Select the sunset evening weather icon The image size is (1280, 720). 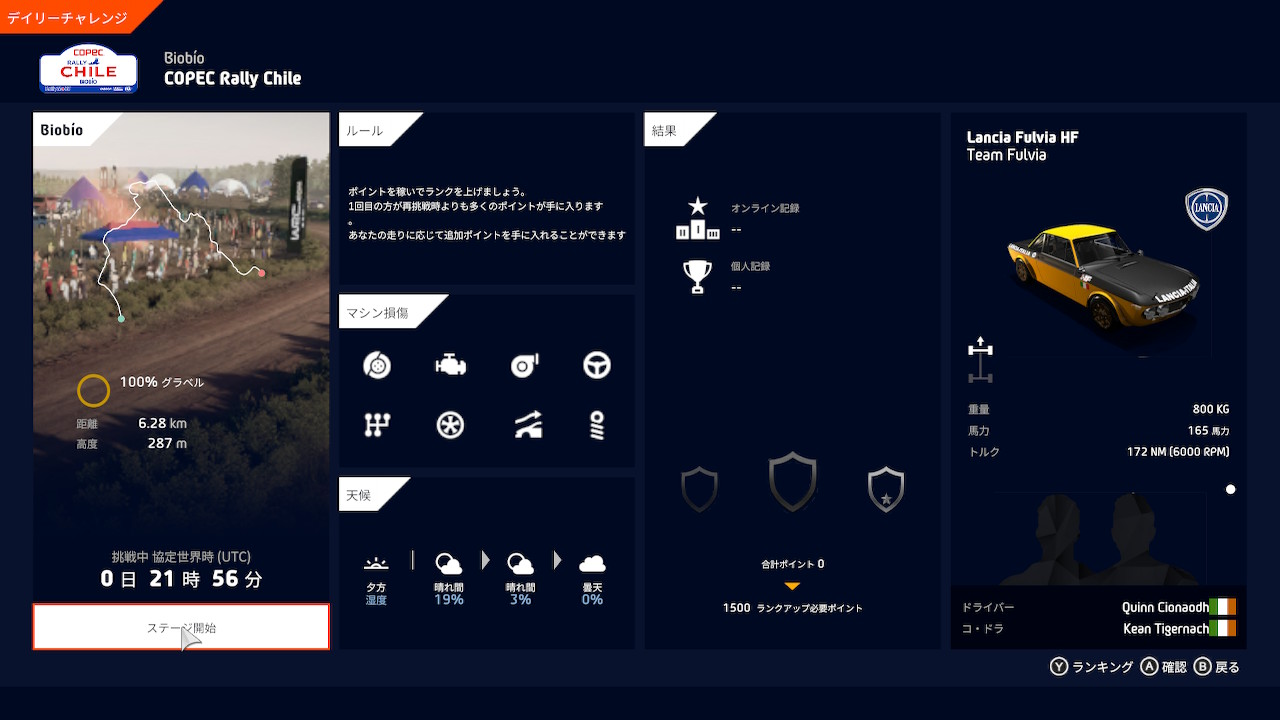tap(376, 564)
